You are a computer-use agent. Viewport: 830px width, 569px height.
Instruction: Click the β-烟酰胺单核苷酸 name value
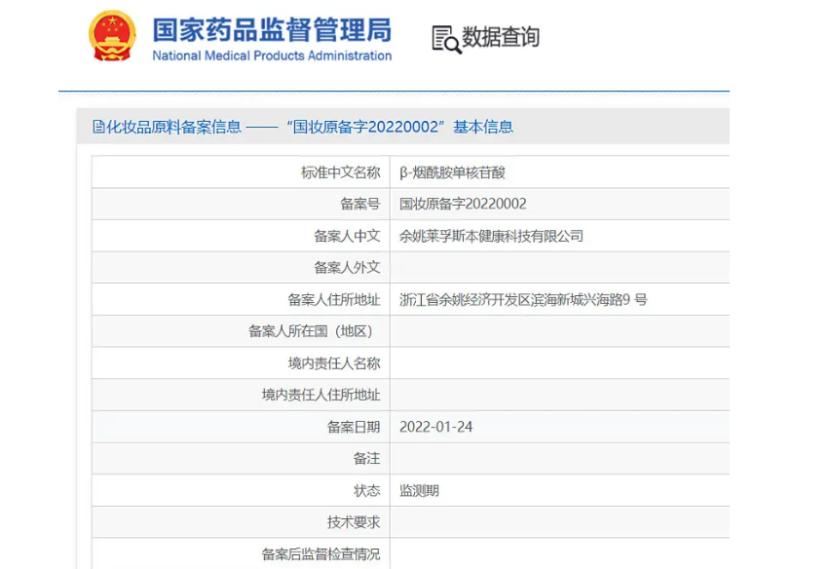coord(452,172)
